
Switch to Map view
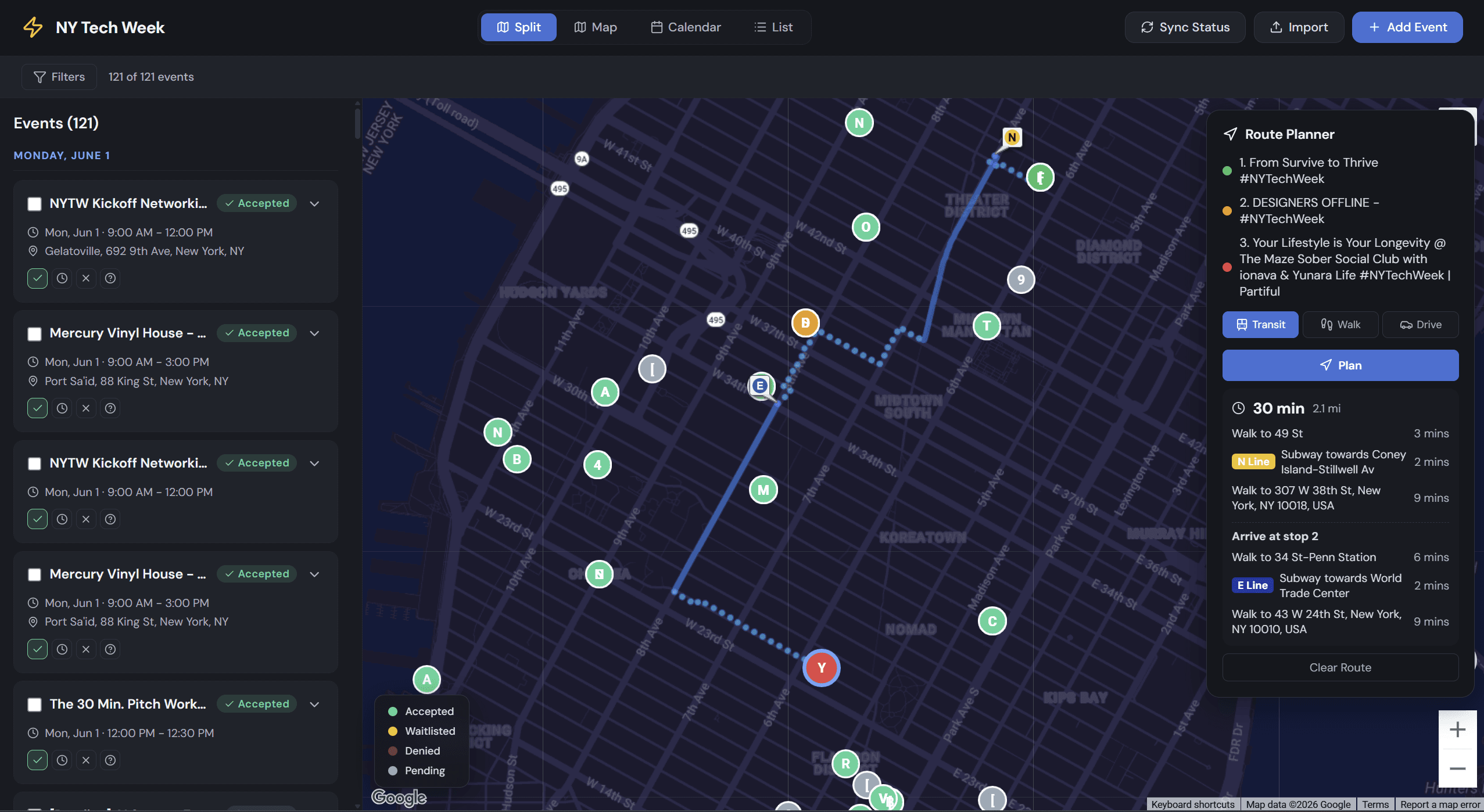coord(596,27)
